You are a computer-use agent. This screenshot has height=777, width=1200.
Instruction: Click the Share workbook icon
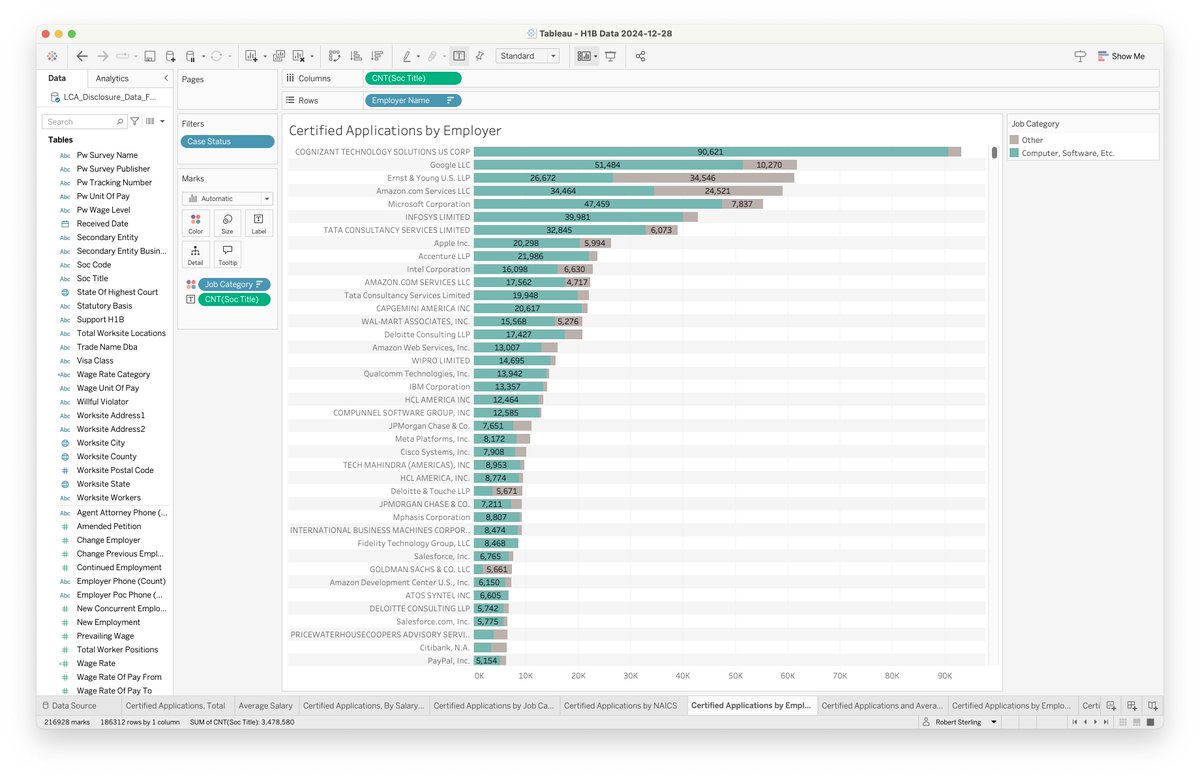point(640,57)
